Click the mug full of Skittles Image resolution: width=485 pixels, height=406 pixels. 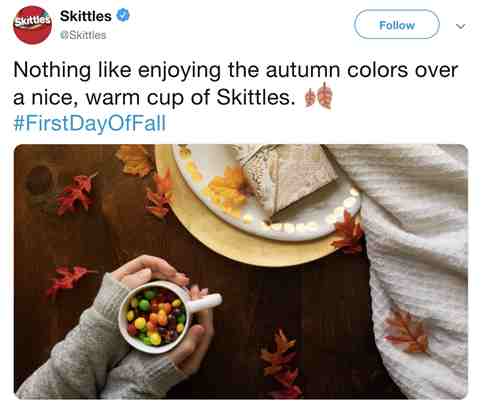(156, 317)
